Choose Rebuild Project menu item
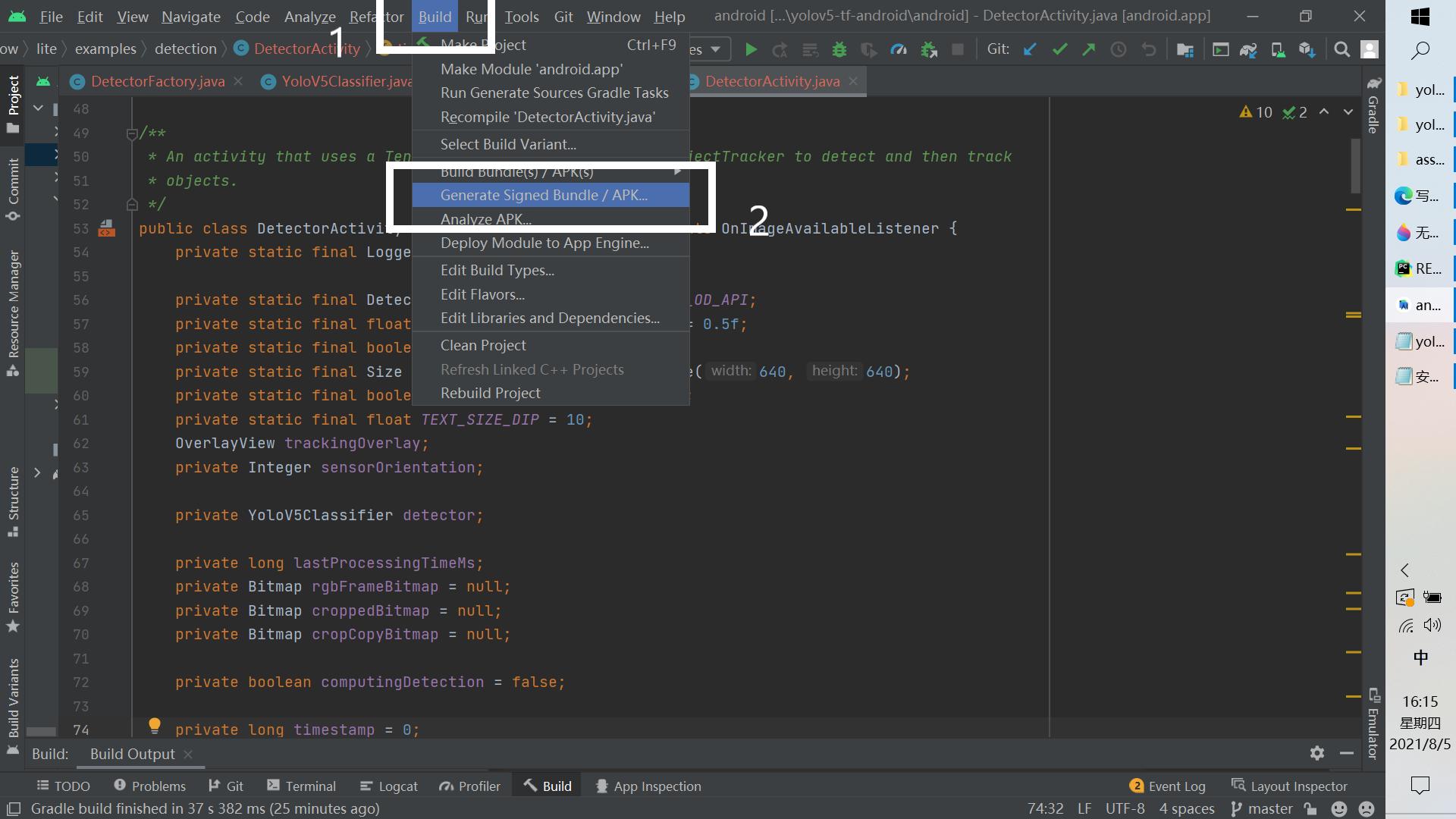 (x=490, y=394)
